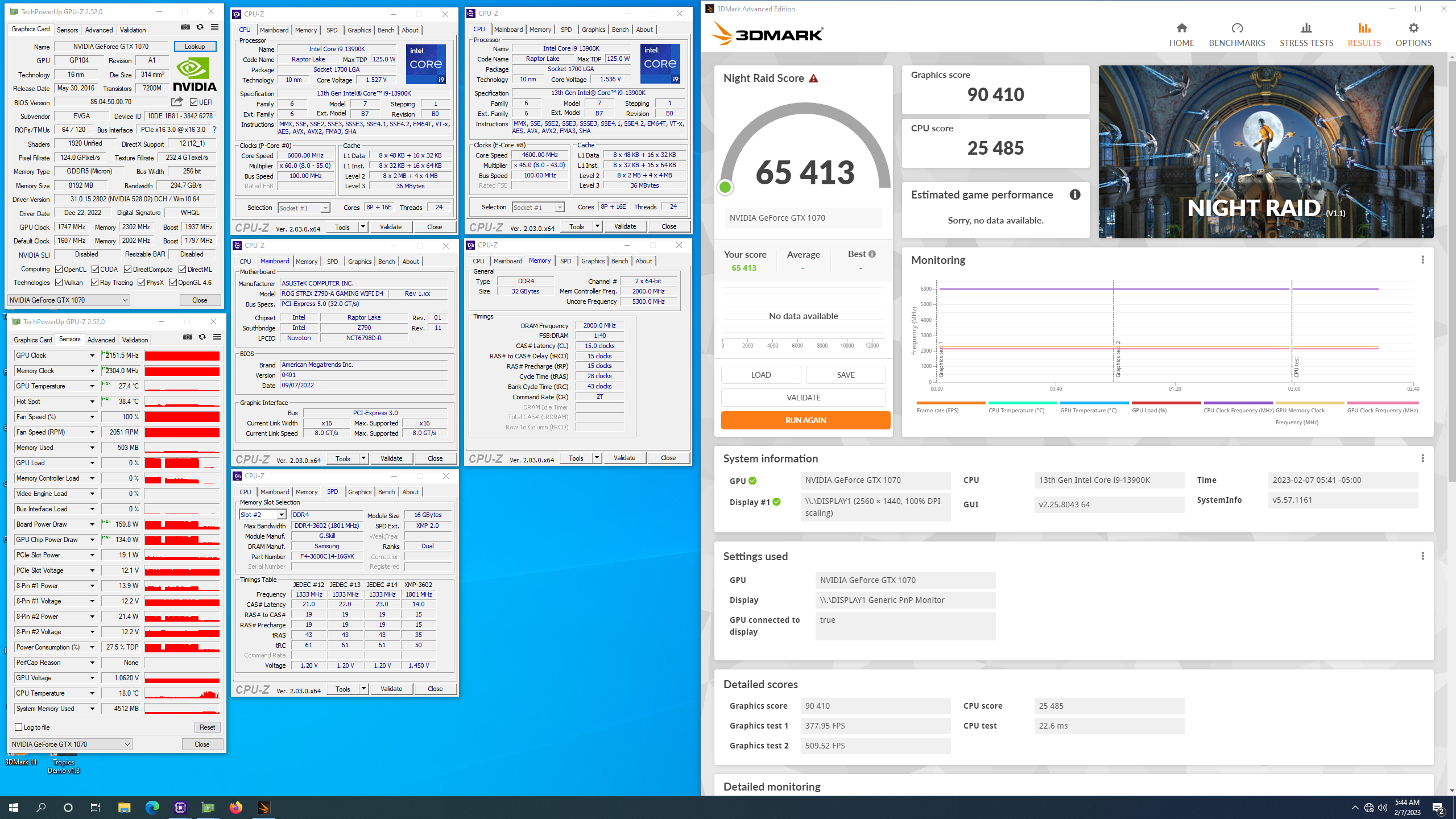Open the RESULTS section in 3DMark
Image resolution: width=1456 pixels, height=819 pixels.
pyautogui.click(x=1364, y=35)
